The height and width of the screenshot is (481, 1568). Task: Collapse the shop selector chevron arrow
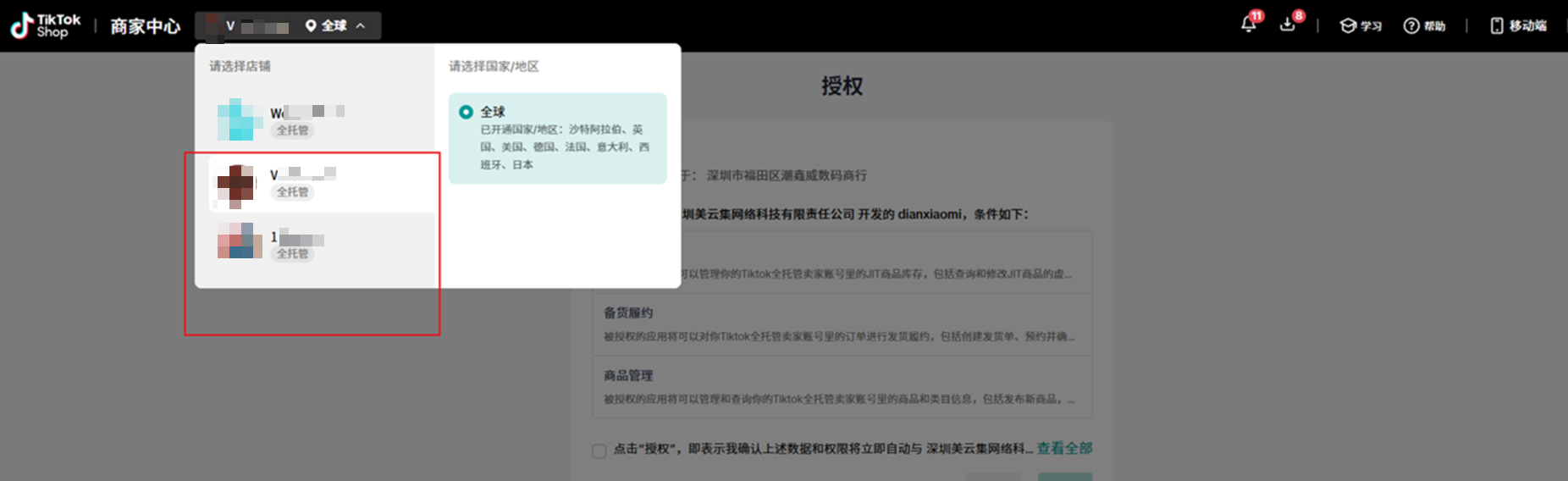(361, 26)
